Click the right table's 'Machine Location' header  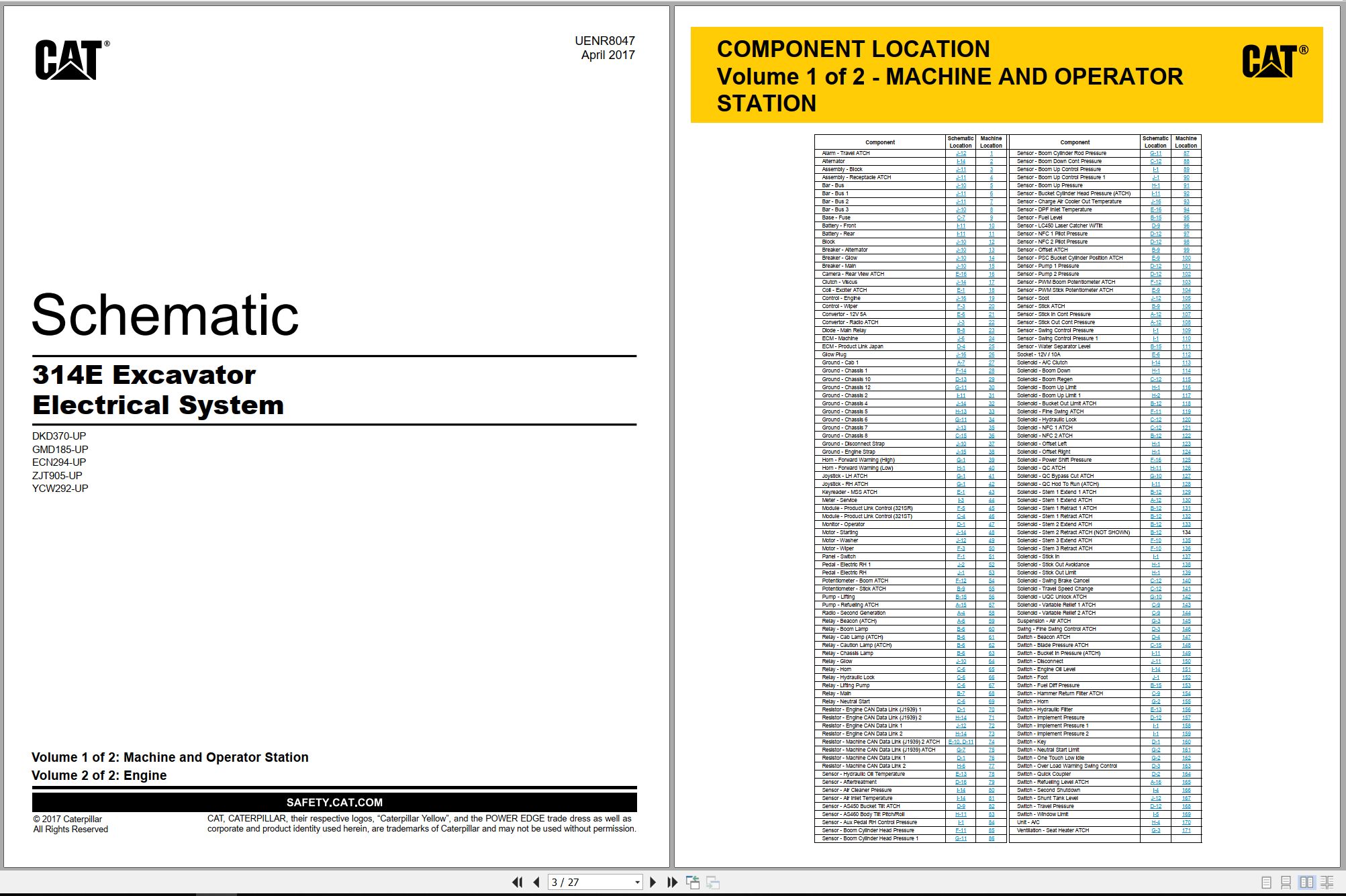coord(1186,142)
